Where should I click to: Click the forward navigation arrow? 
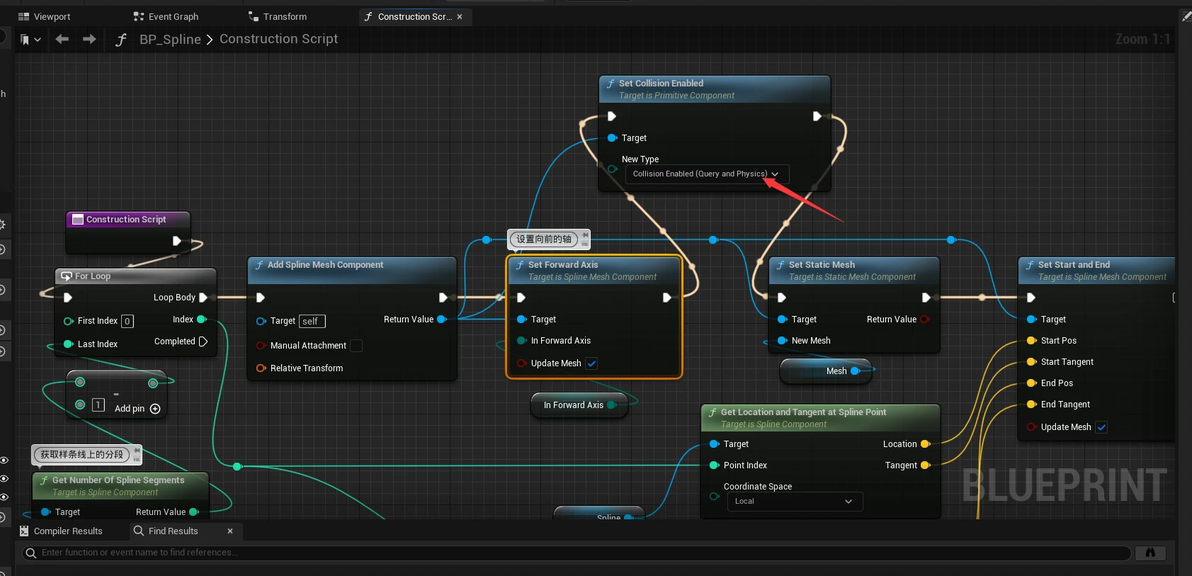(89, 39)
